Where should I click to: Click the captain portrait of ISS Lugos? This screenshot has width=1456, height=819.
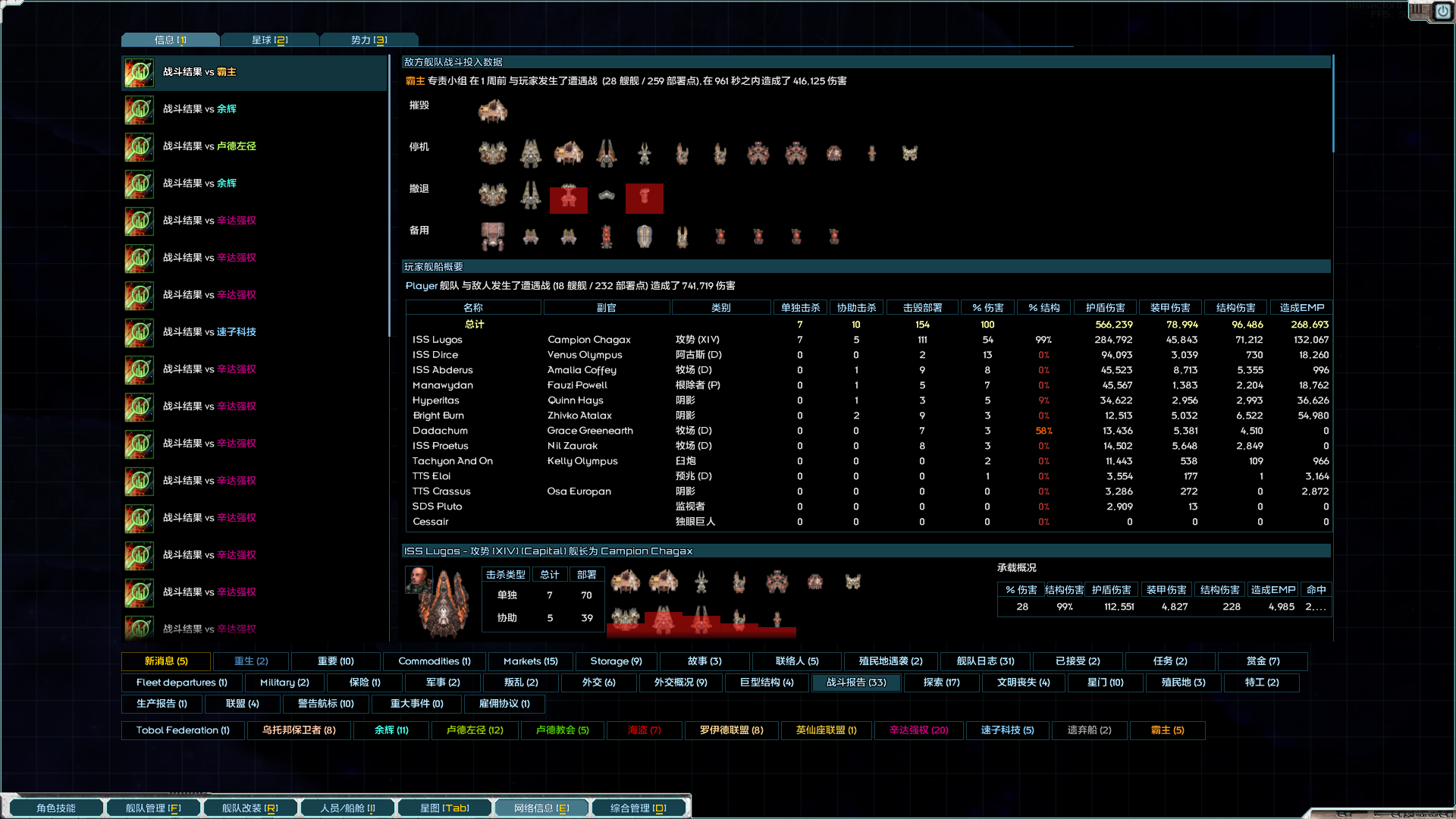419,580
